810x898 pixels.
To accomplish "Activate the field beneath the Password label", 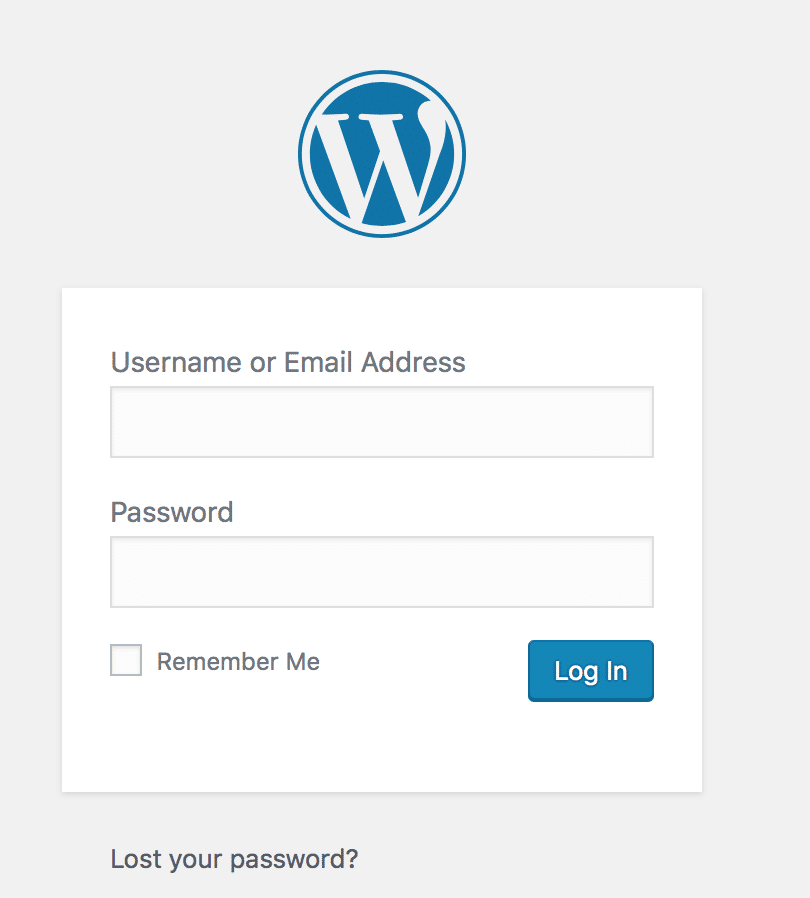I will click(x=382, y=572).
